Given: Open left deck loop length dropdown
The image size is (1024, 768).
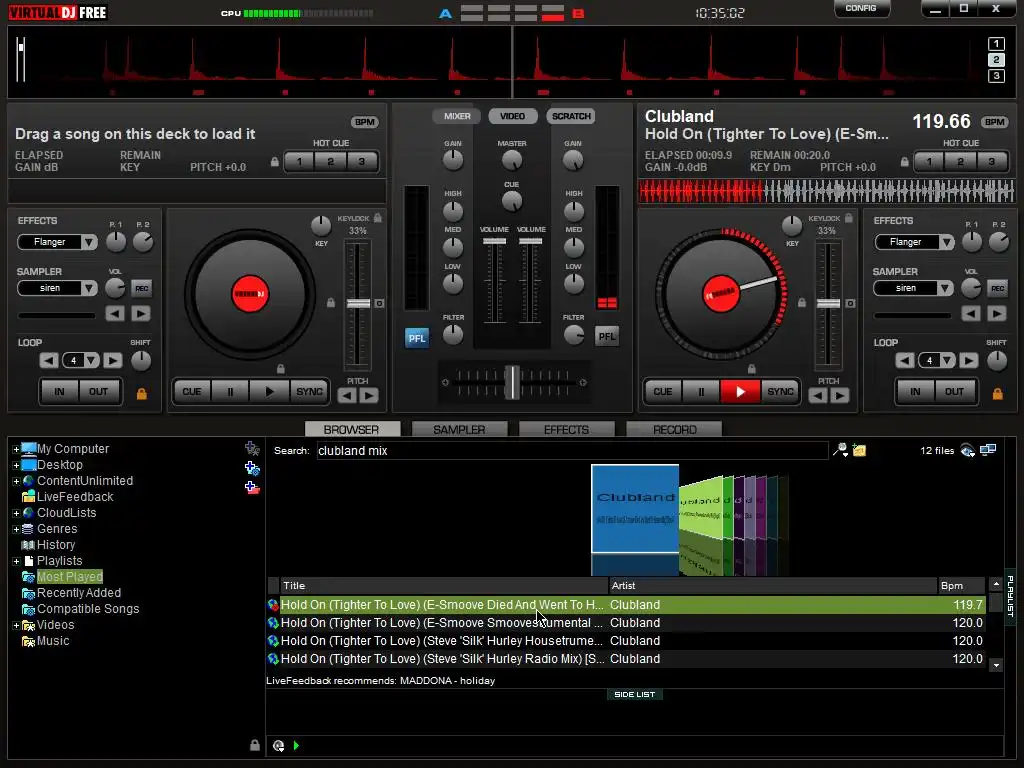Looking at the screenshot, I should coord(92,360).
